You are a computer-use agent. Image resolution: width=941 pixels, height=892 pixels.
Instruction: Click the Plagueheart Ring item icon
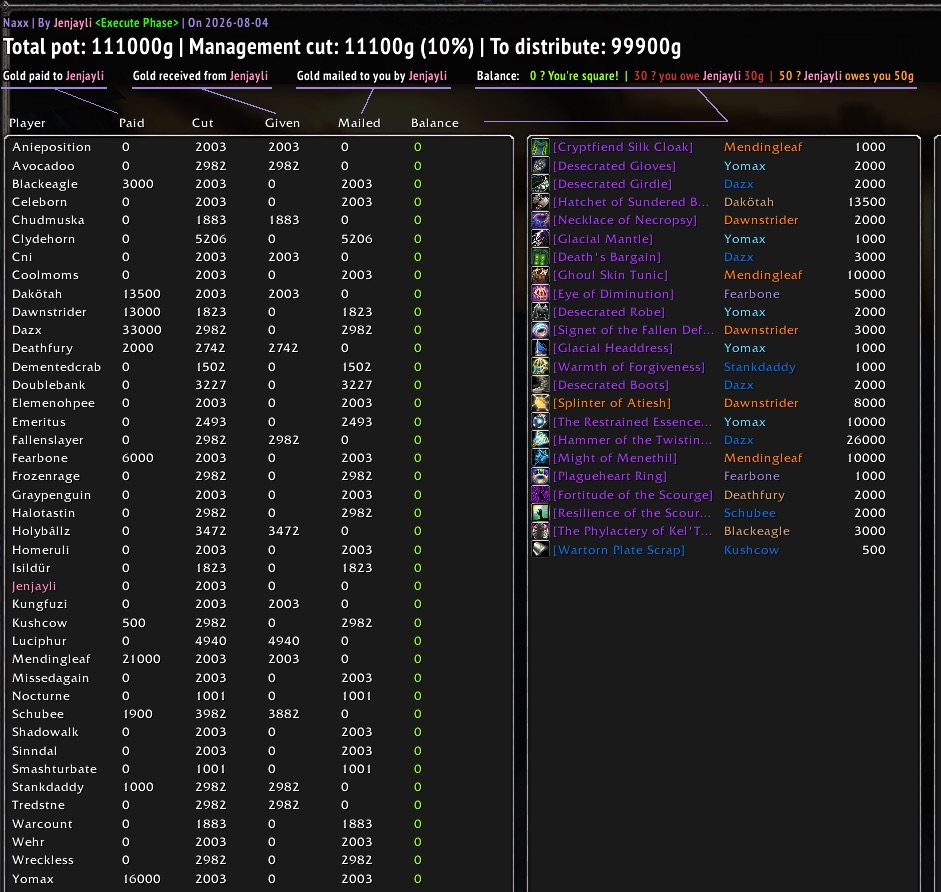[540, 476]
